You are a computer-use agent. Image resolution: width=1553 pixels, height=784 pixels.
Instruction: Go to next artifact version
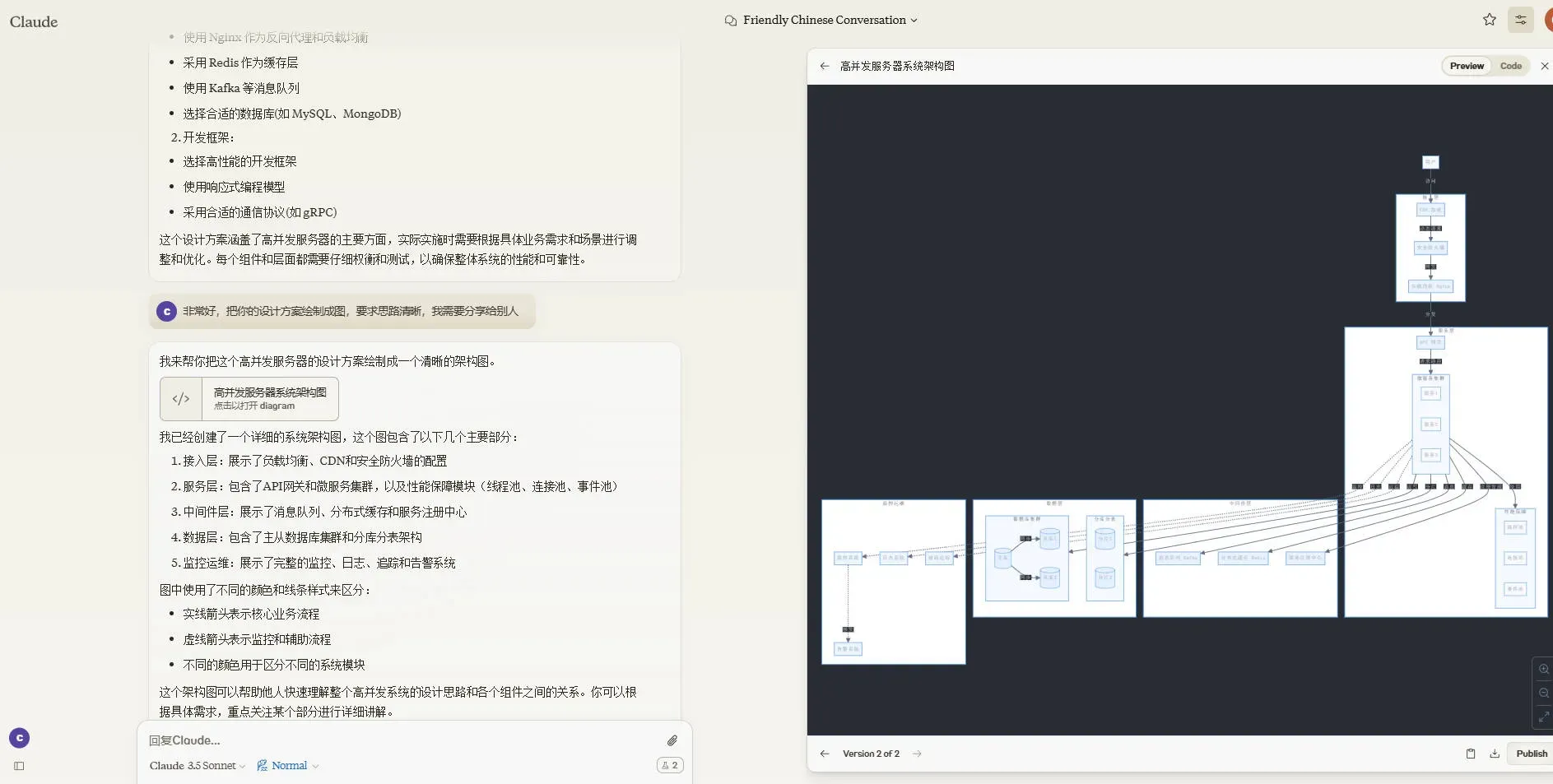pos(917,754)
